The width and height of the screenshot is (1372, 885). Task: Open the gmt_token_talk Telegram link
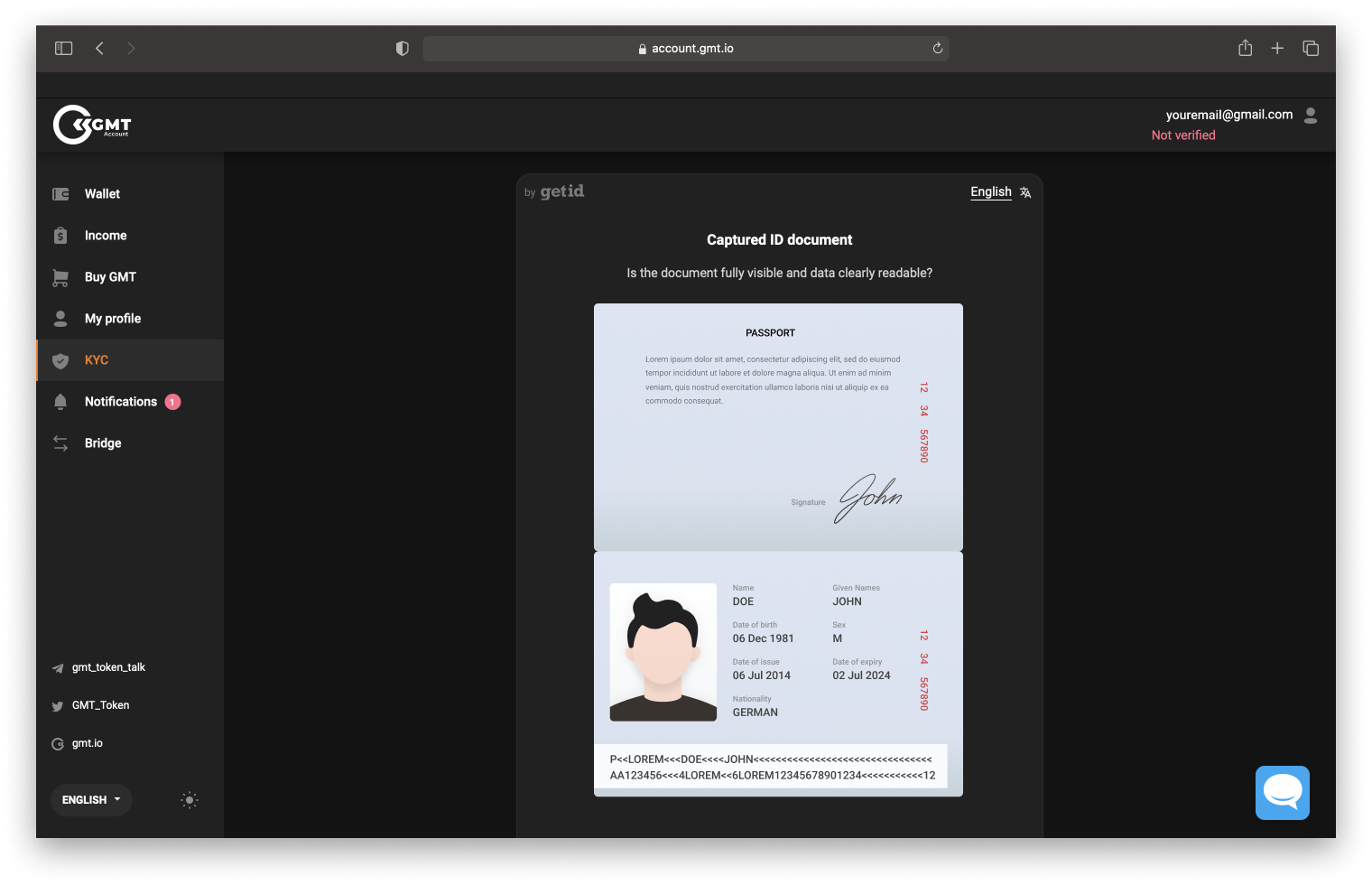coord(108,667)
